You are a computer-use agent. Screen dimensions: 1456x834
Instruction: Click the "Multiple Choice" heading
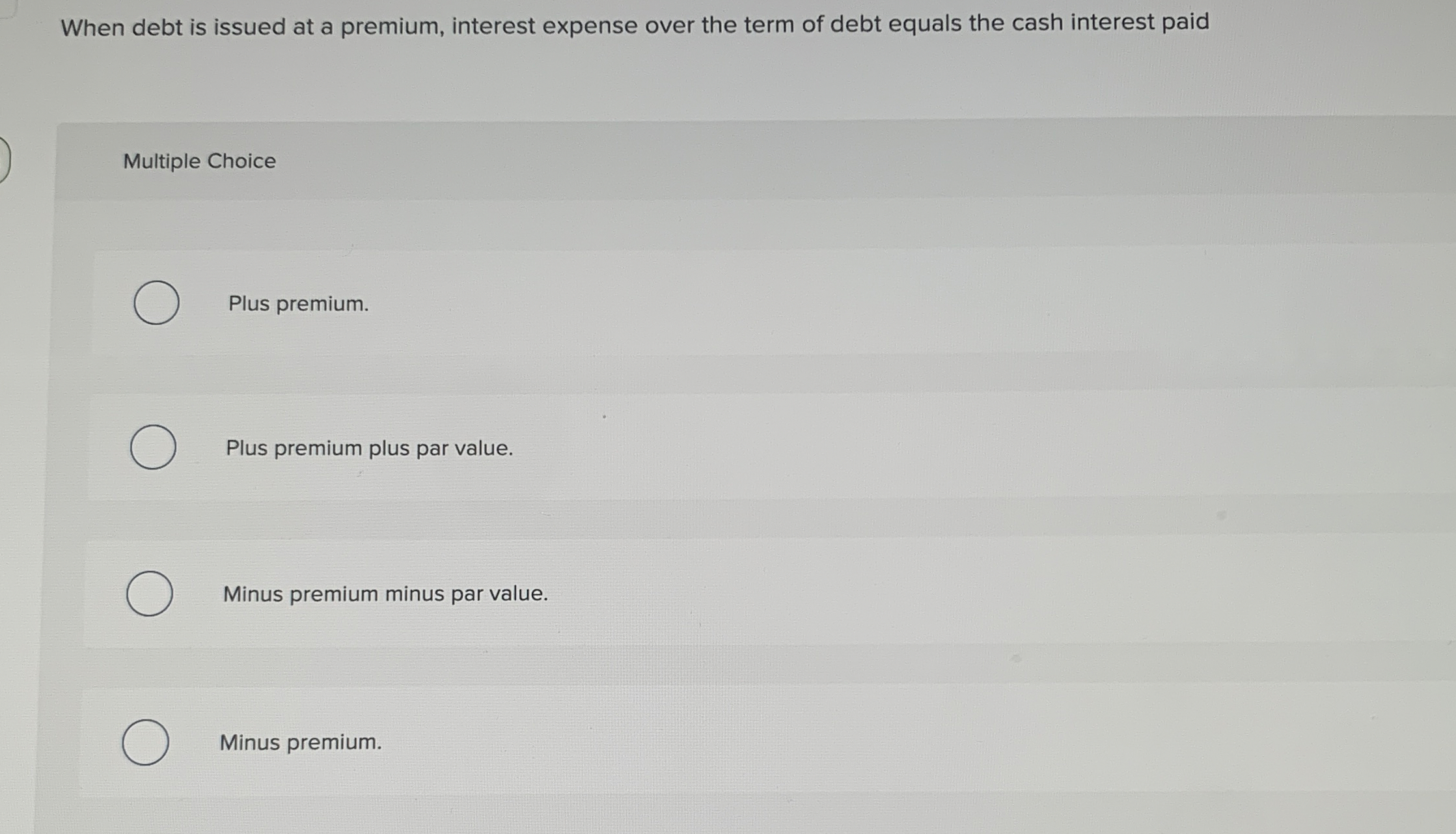(199, 161)
